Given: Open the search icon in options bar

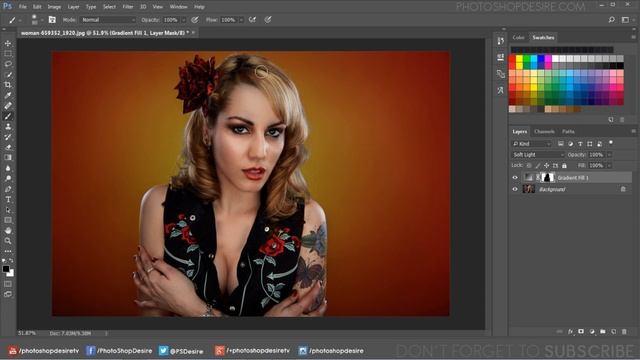Looking at the screenshot, I should pos(611,20).
